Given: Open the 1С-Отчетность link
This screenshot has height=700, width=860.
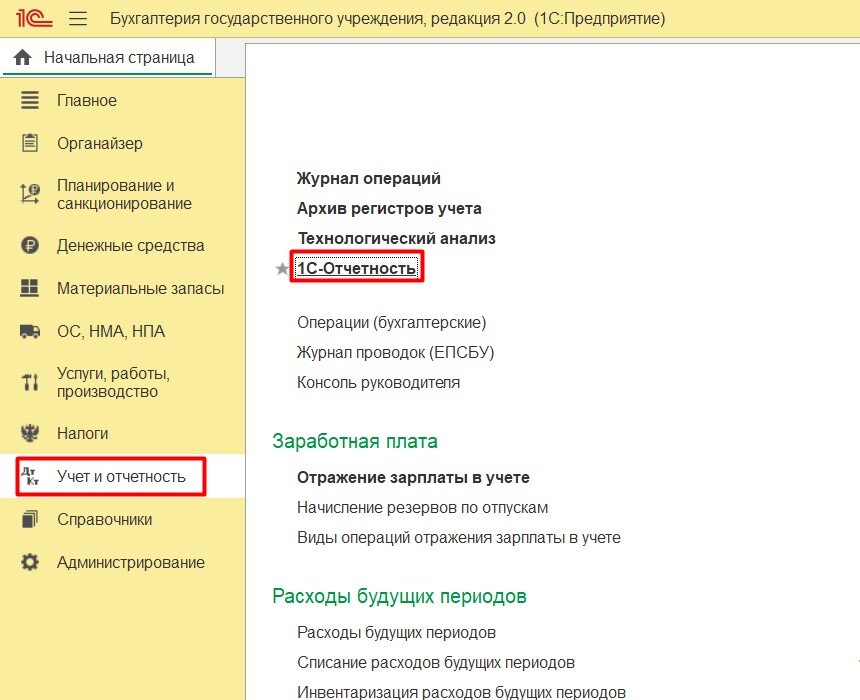Looking at the screenshot, I should (357, 268).
